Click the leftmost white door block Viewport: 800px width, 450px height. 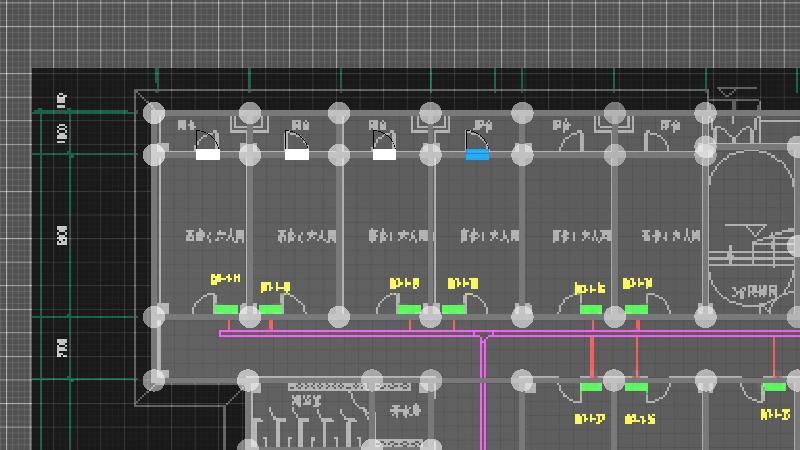pyautogui.click(x=207, y=155)
